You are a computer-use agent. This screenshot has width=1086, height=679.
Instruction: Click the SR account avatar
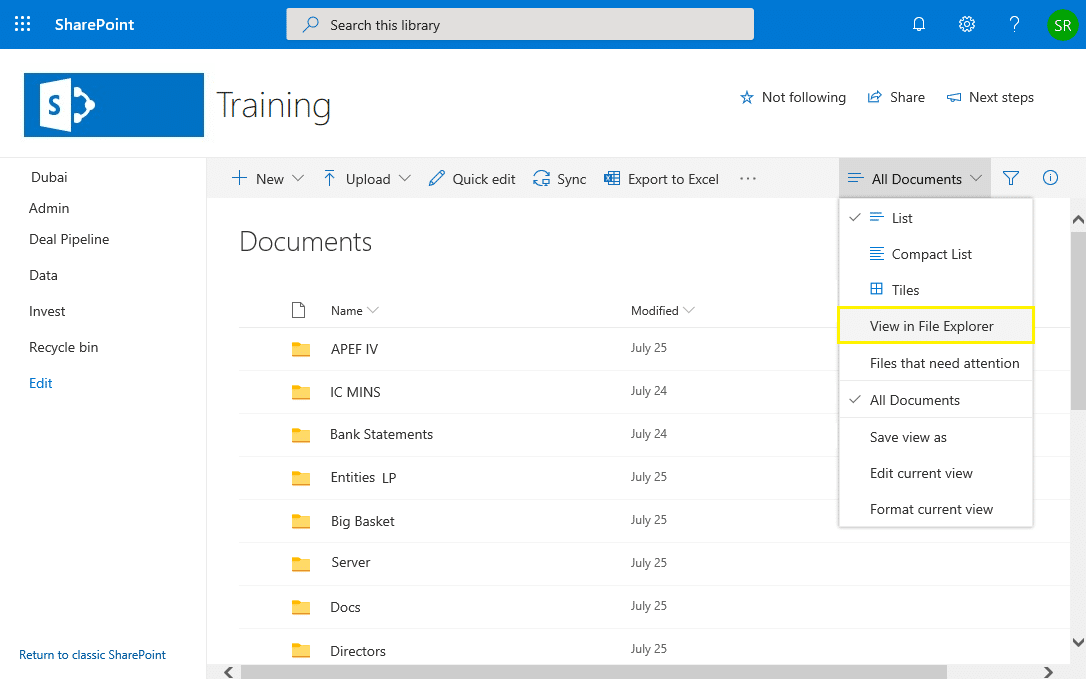pos(1062,24)
